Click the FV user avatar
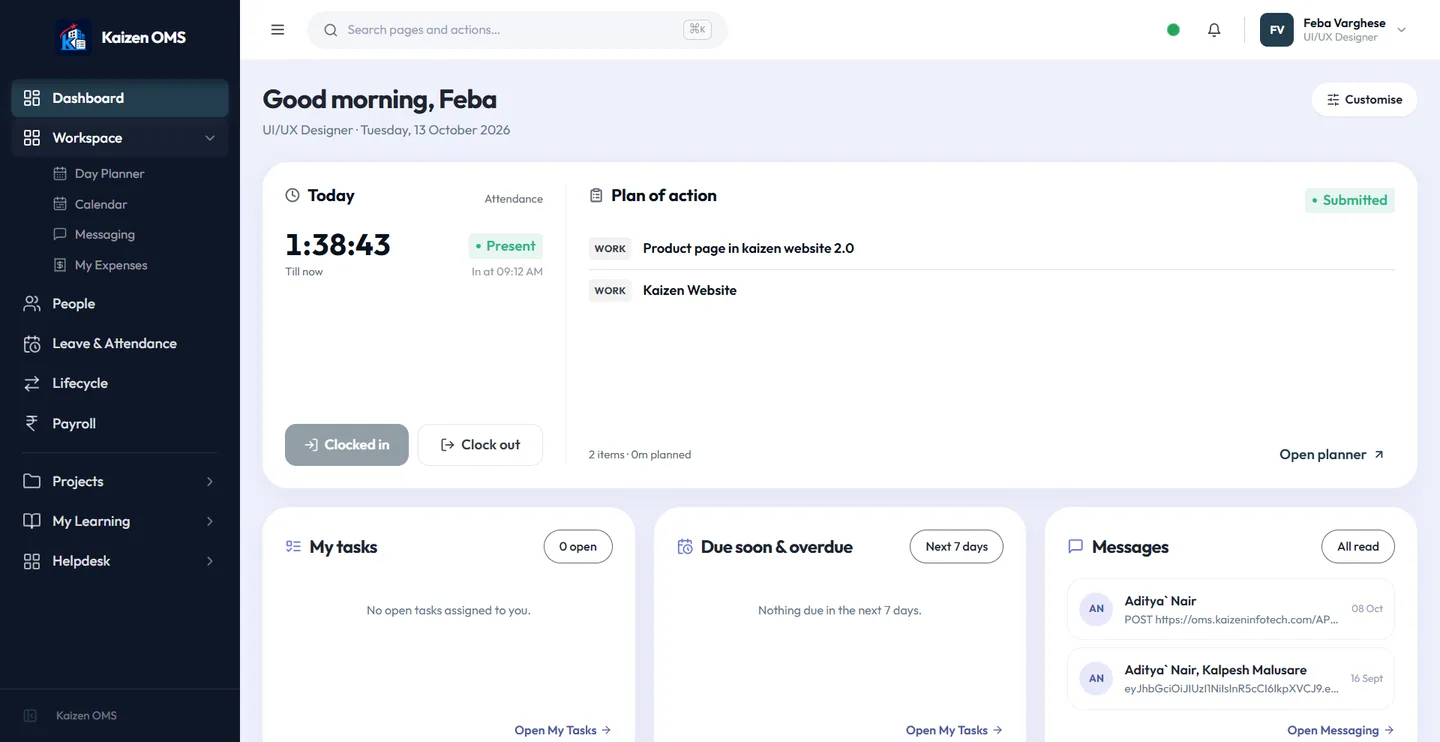Screen dimensions: 1440x742 coord(1277,30)
